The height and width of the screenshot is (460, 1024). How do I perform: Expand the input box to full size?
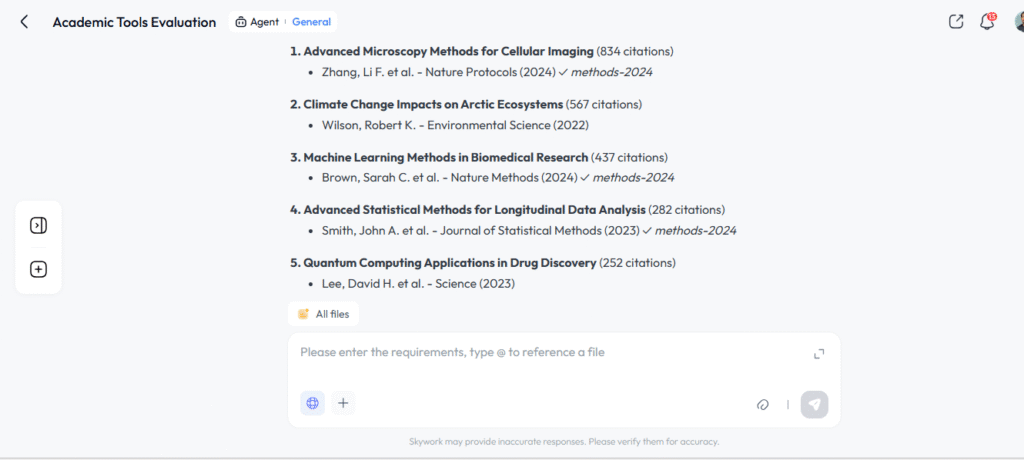819,353
